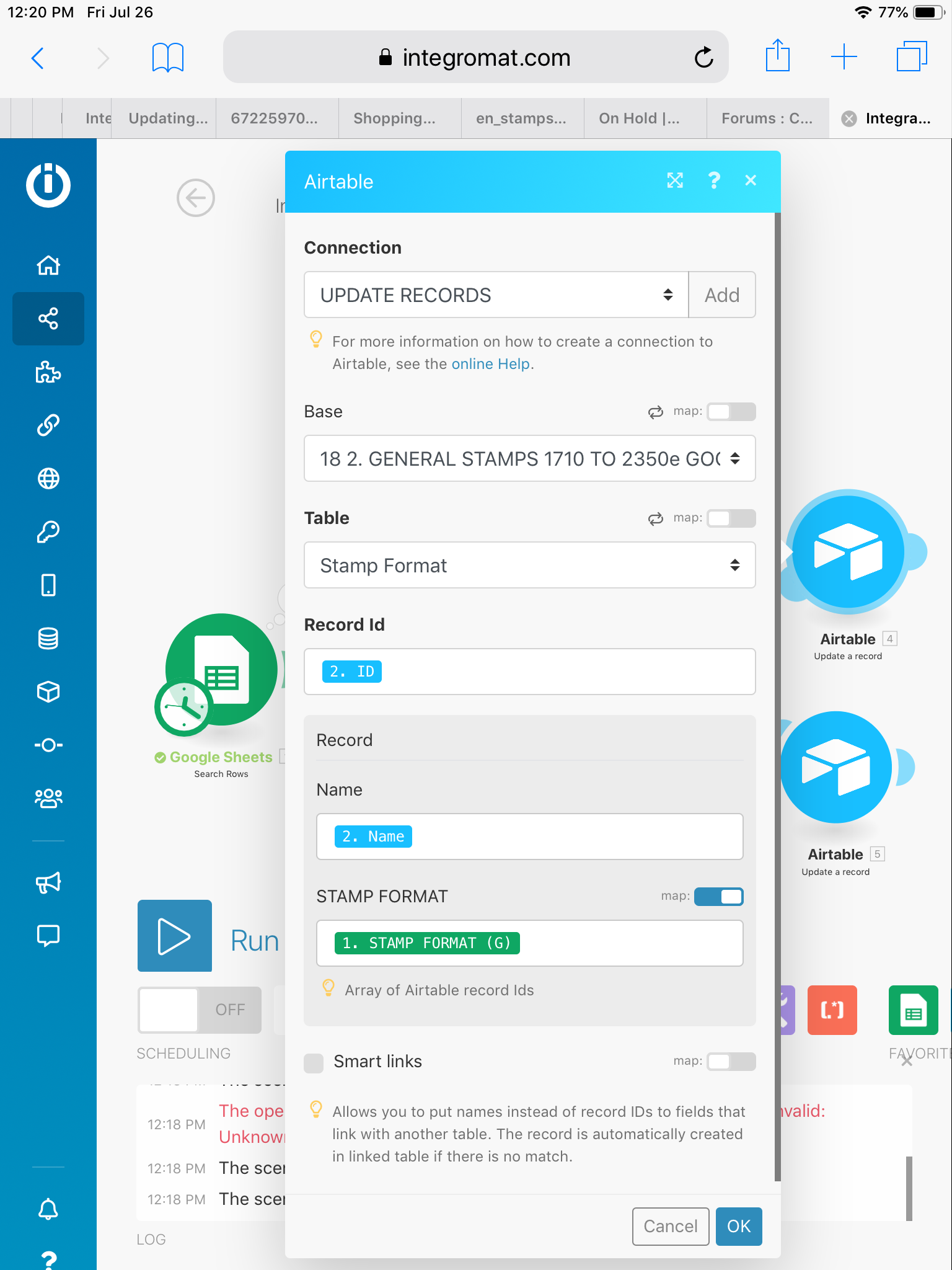Open the Connection UPDATE RECORDS dropdown
This screenshot has height=1270, width=952.
[x=496, y=295]
